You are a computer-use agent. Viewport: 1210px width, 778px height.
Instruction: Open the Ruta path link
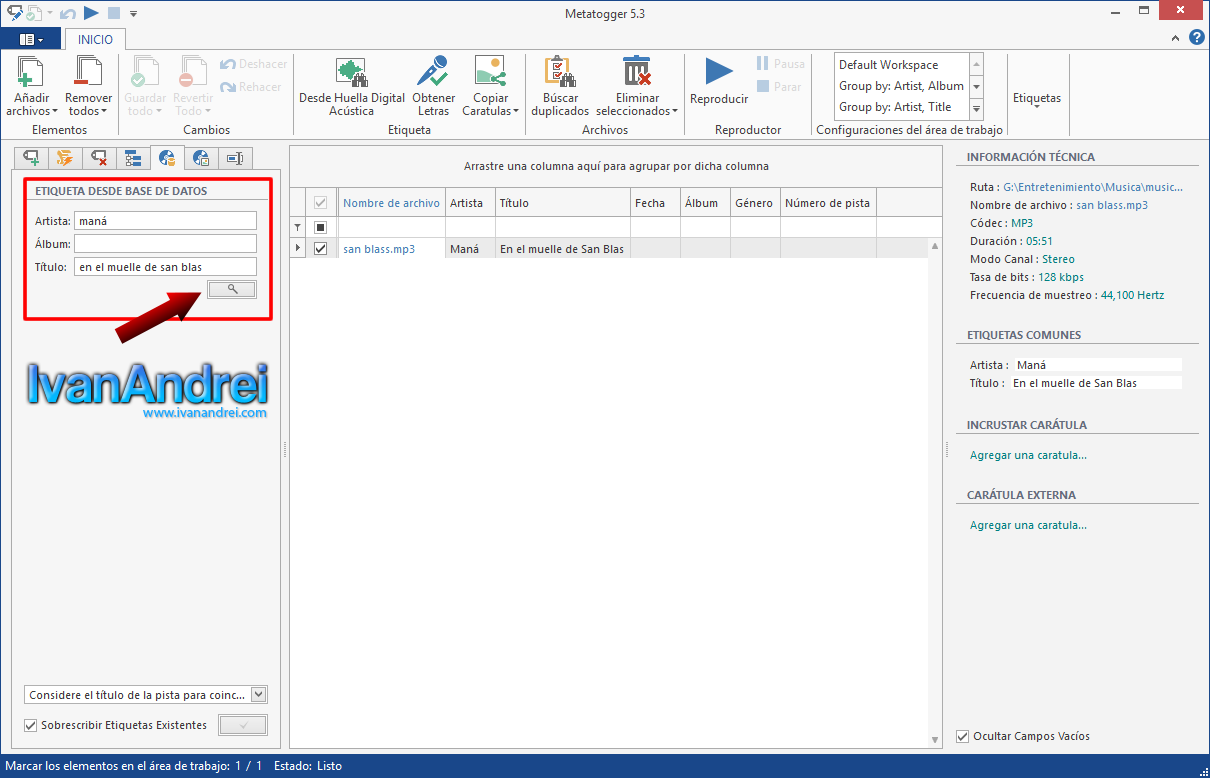coord(1092,187)
